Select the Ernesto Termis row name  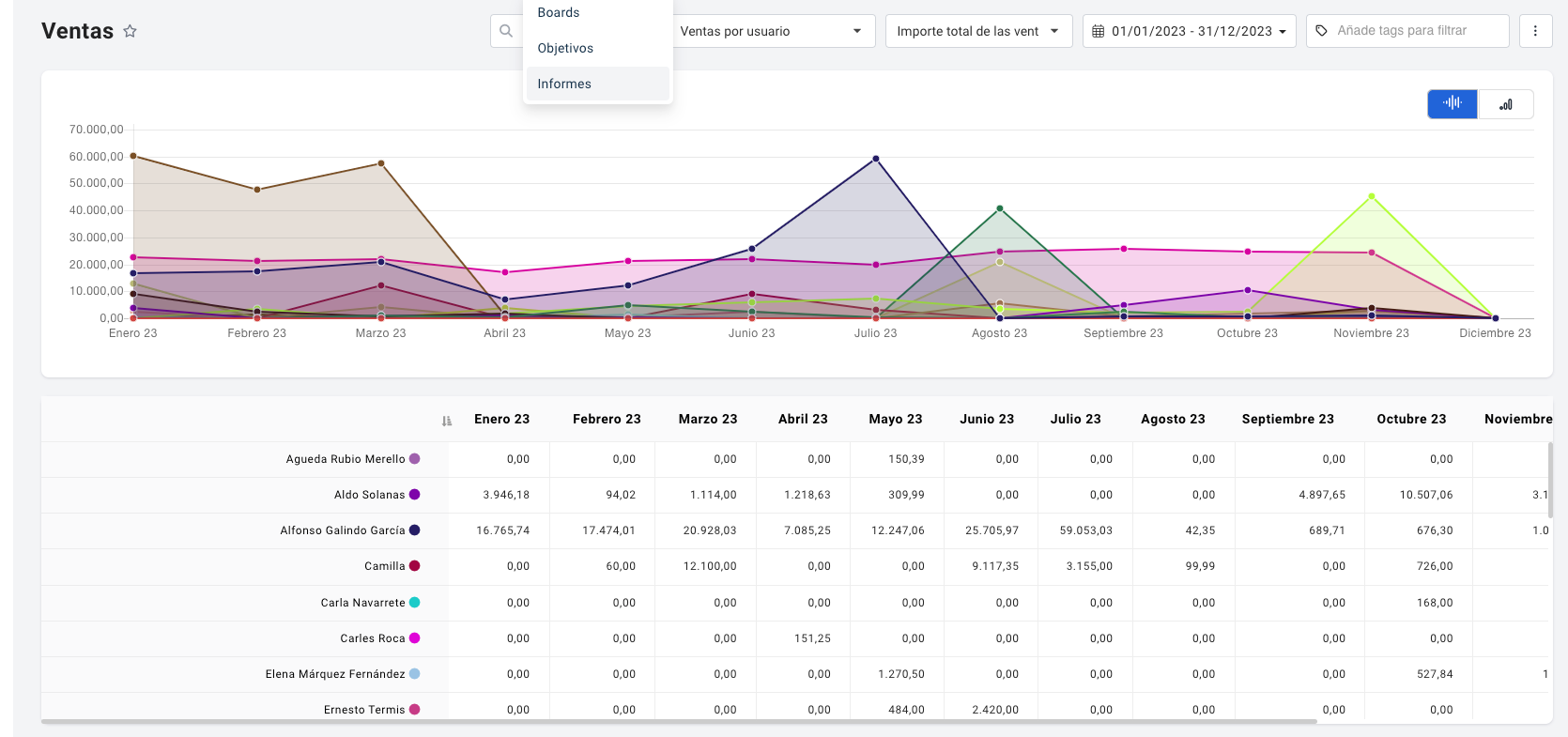(x=364, y=710)
